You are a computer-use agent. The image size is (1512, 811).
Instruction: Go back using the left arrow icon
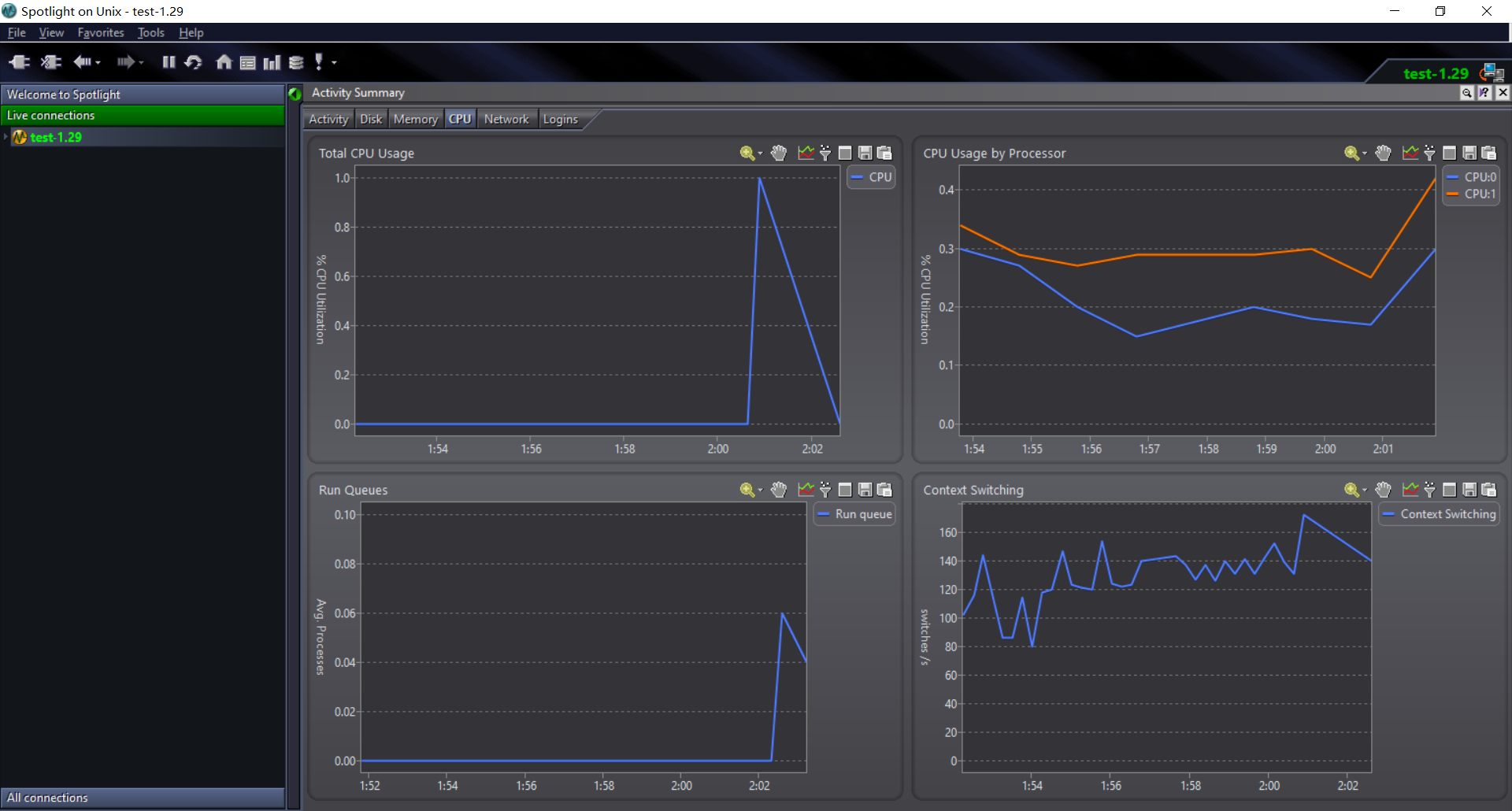[x=82, y=62]
